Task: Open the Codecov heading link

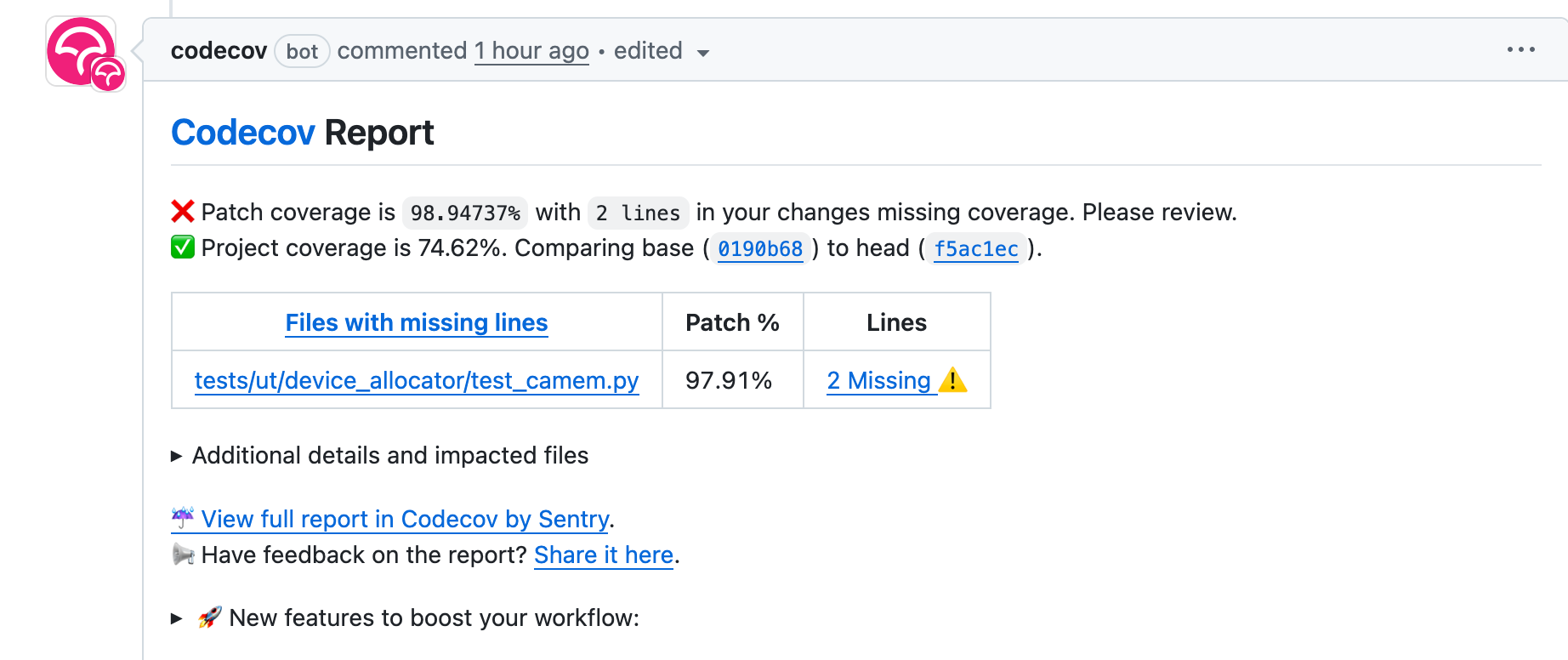Action: pos(243,133)
